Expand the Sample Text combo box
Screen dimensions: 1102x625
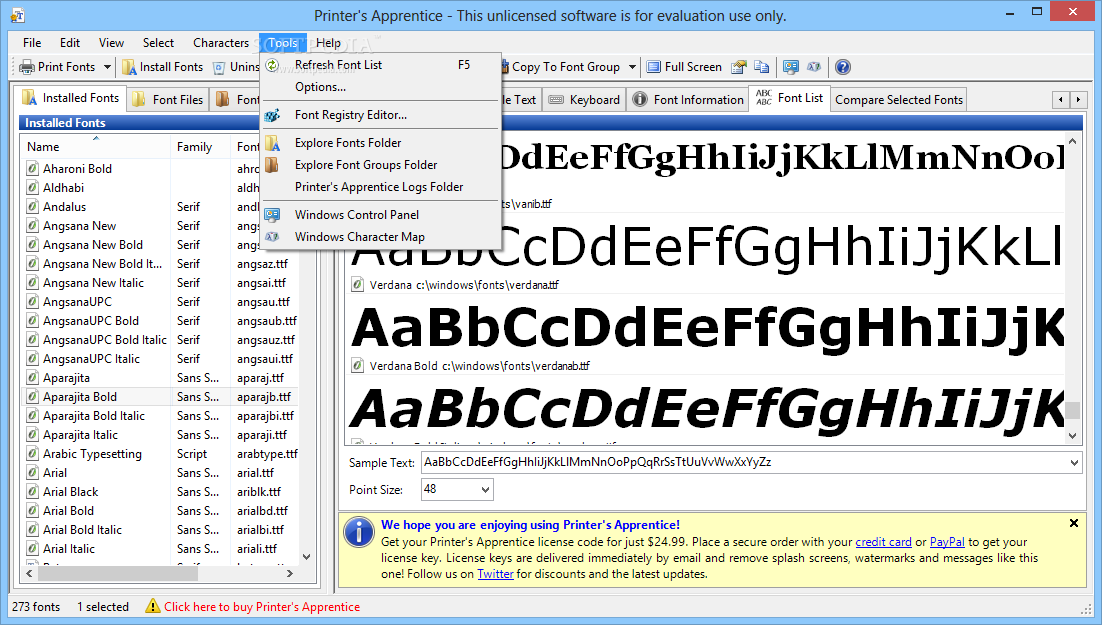pos(1074,463)
